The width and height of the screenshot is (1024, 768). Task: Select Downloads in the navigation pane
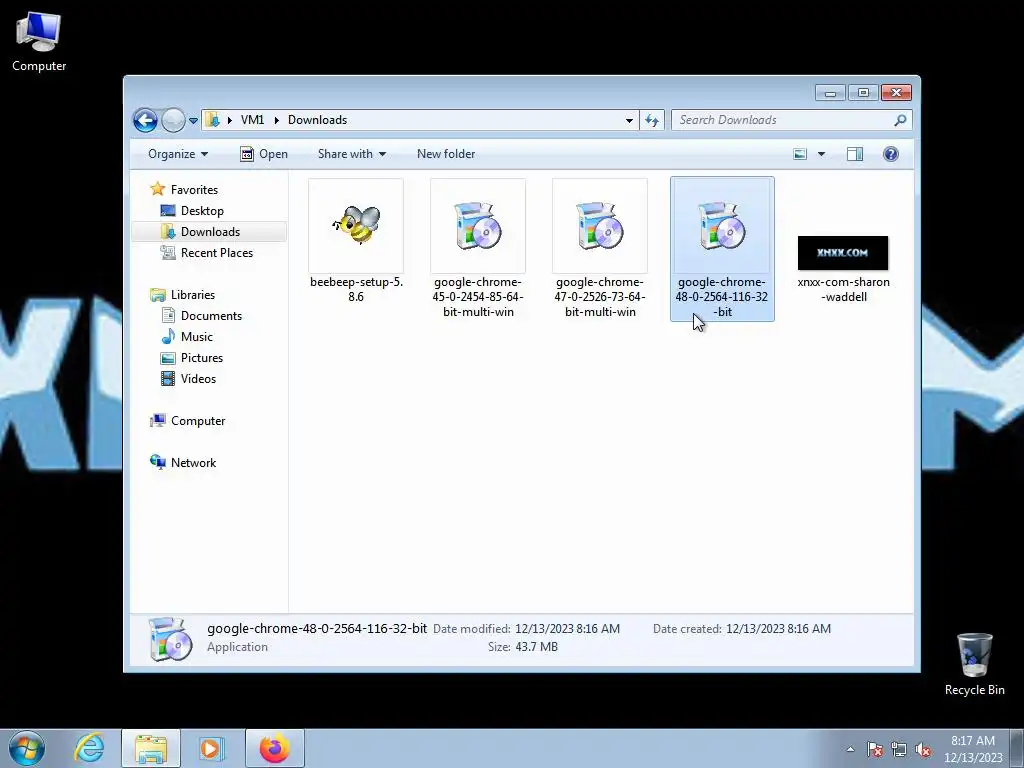210,232
